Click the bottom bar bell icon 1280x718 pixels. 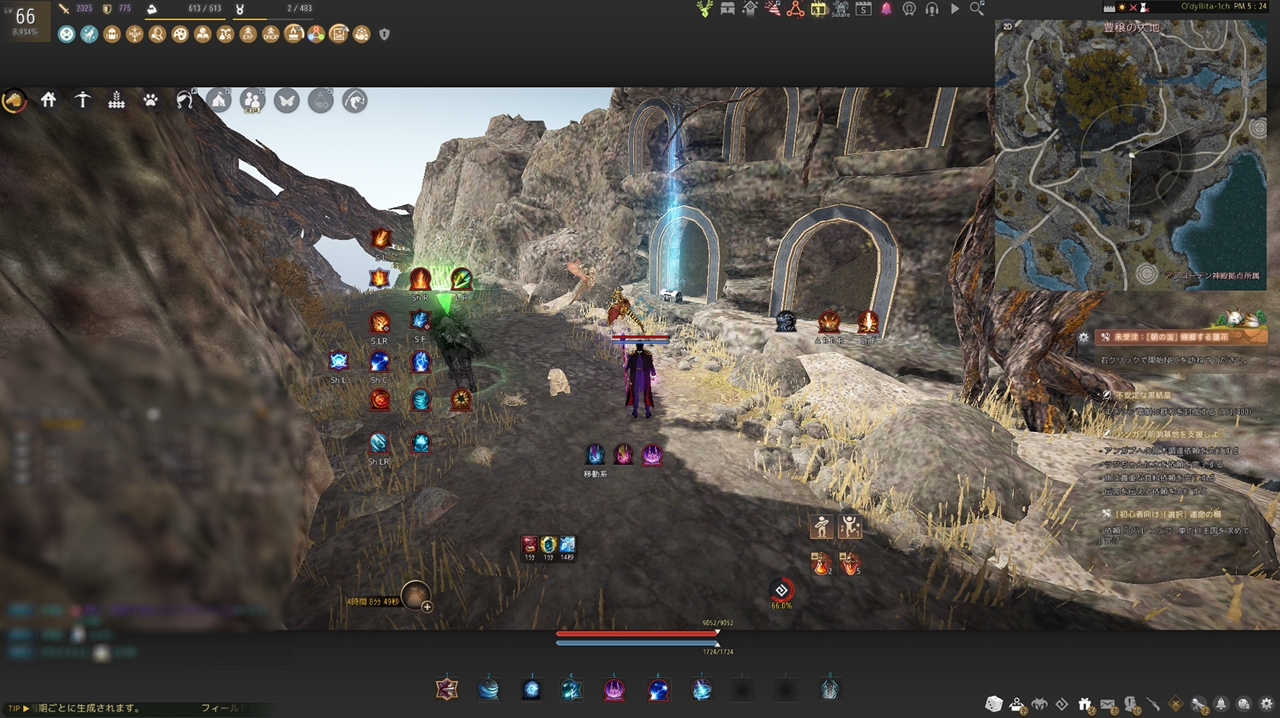(x=1221, y=704)
